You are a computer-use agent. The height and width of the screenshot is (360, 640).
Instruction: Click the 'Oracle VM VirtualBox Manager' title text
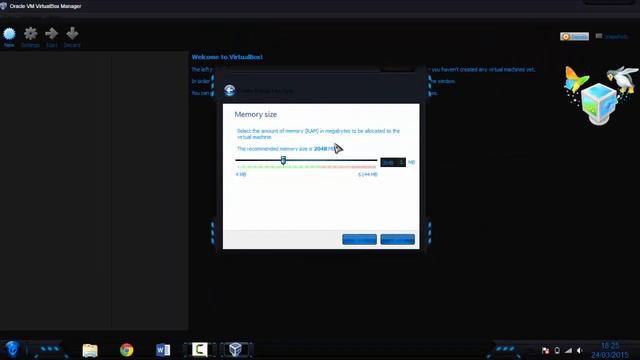(45, 6)
